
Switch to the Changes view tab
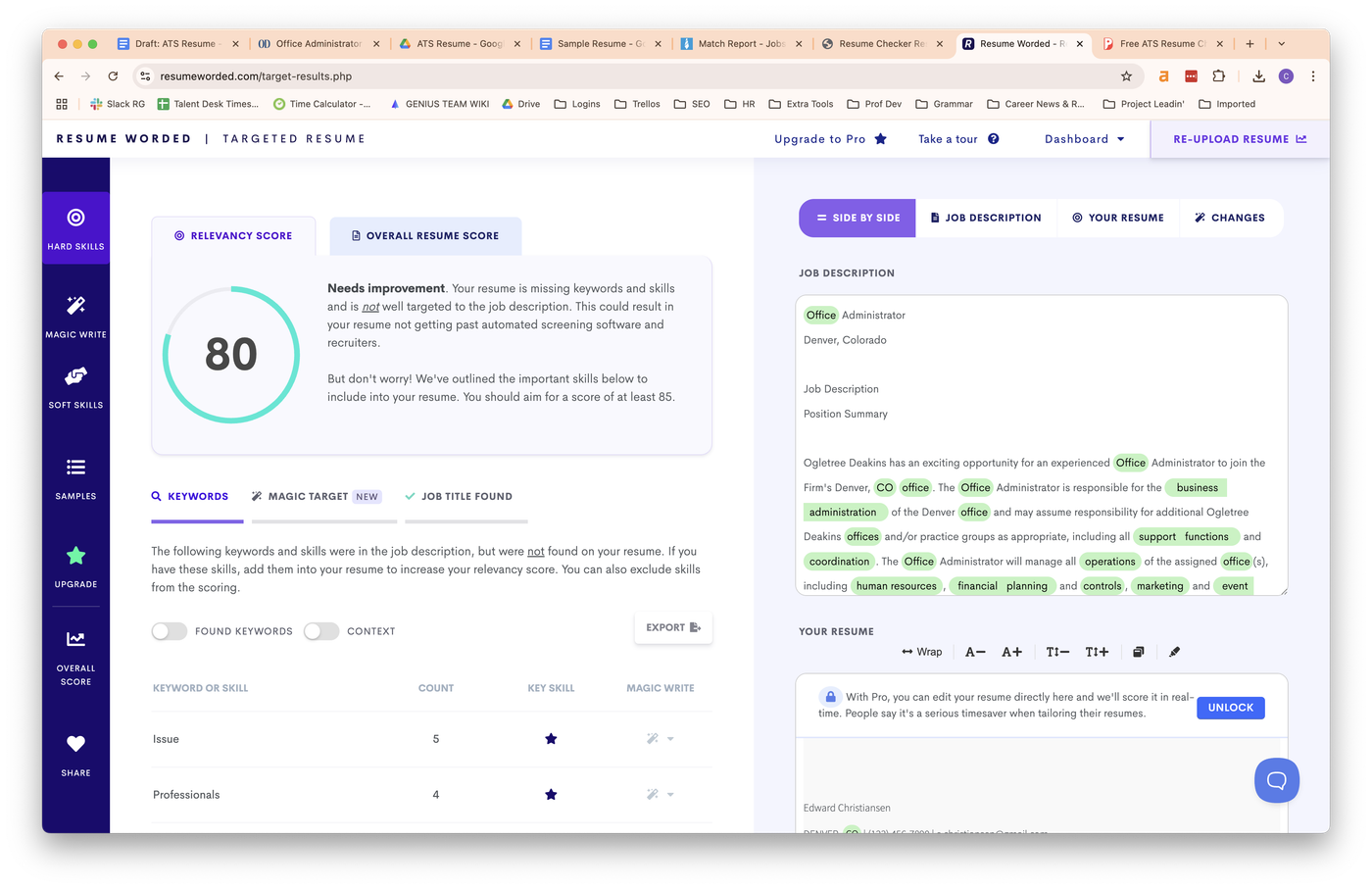pos(1229,218)
